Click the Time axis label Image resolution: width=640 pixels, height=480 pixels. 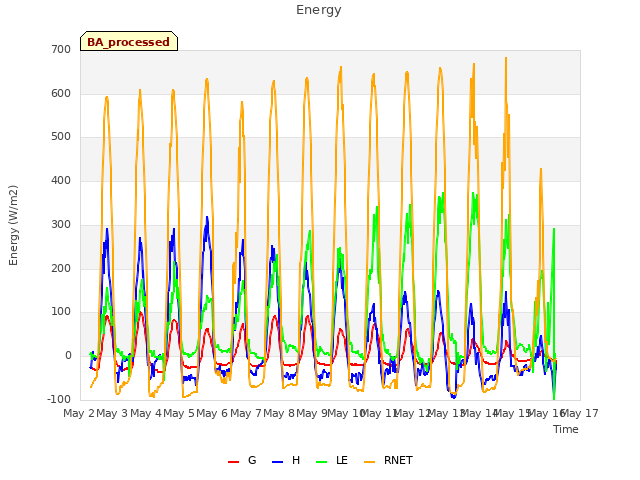566,429
